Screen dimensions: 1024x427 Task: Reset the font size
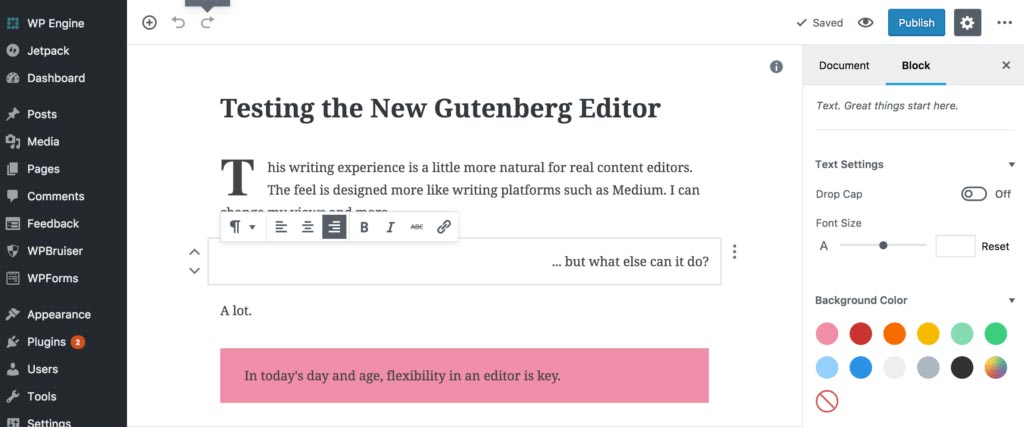point(995,246)
